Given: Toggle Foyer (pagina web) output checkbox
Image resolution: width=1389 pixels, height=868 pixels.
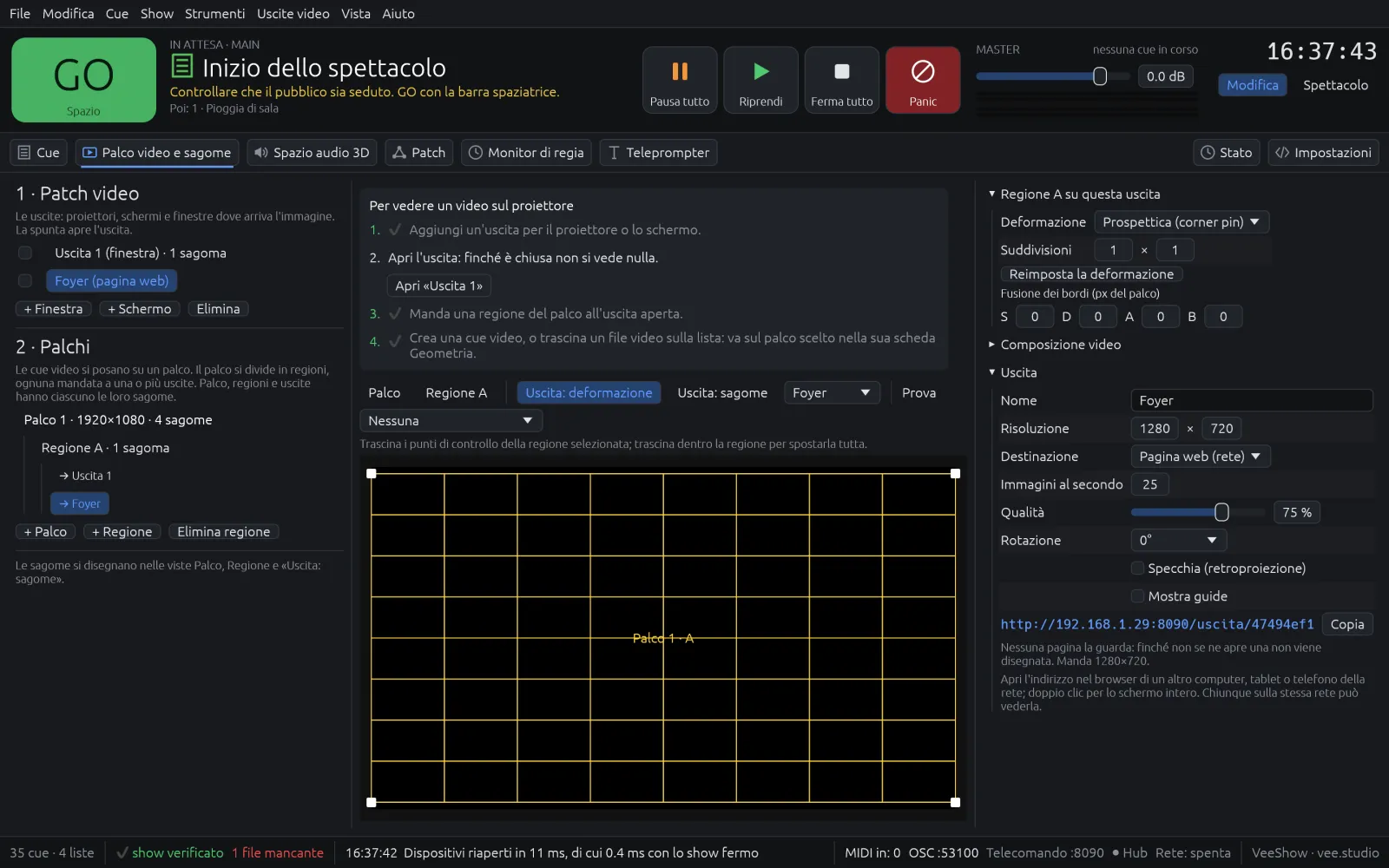Looking at the screenshot, I should pos(25,281).
